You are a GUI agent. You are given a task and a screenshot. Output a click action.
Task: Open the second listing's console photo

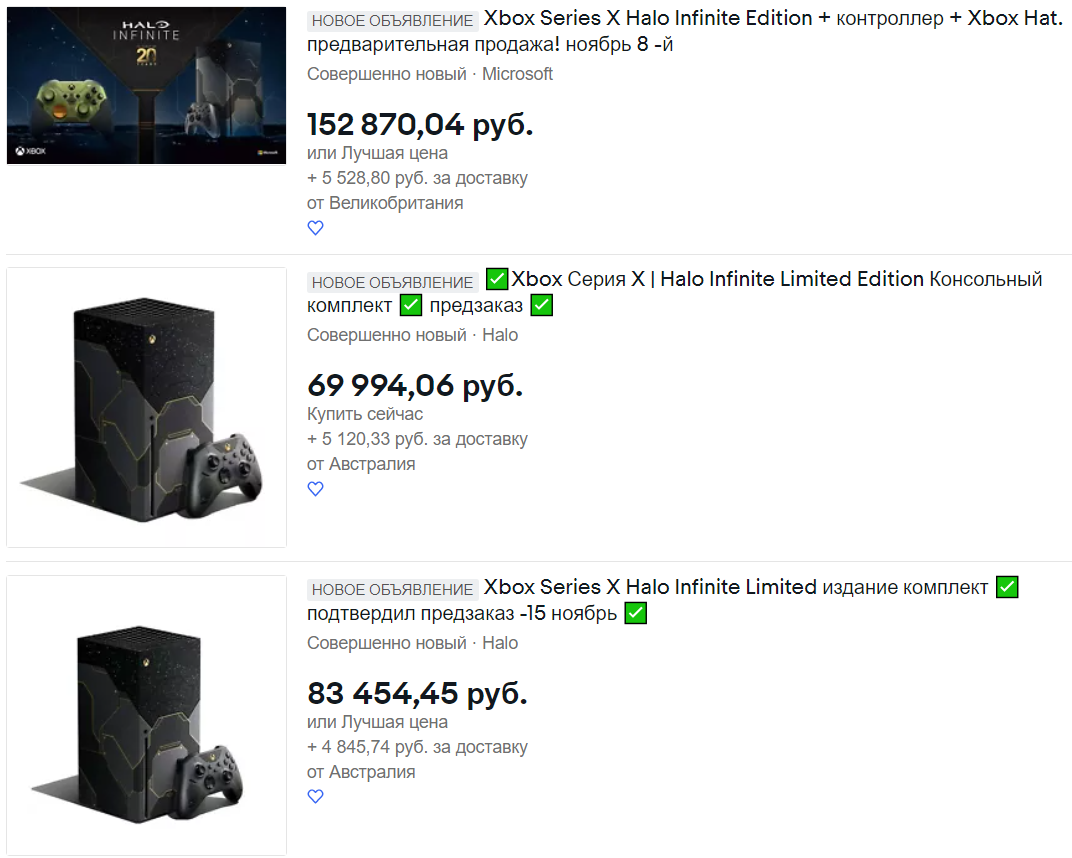[146, 407]
